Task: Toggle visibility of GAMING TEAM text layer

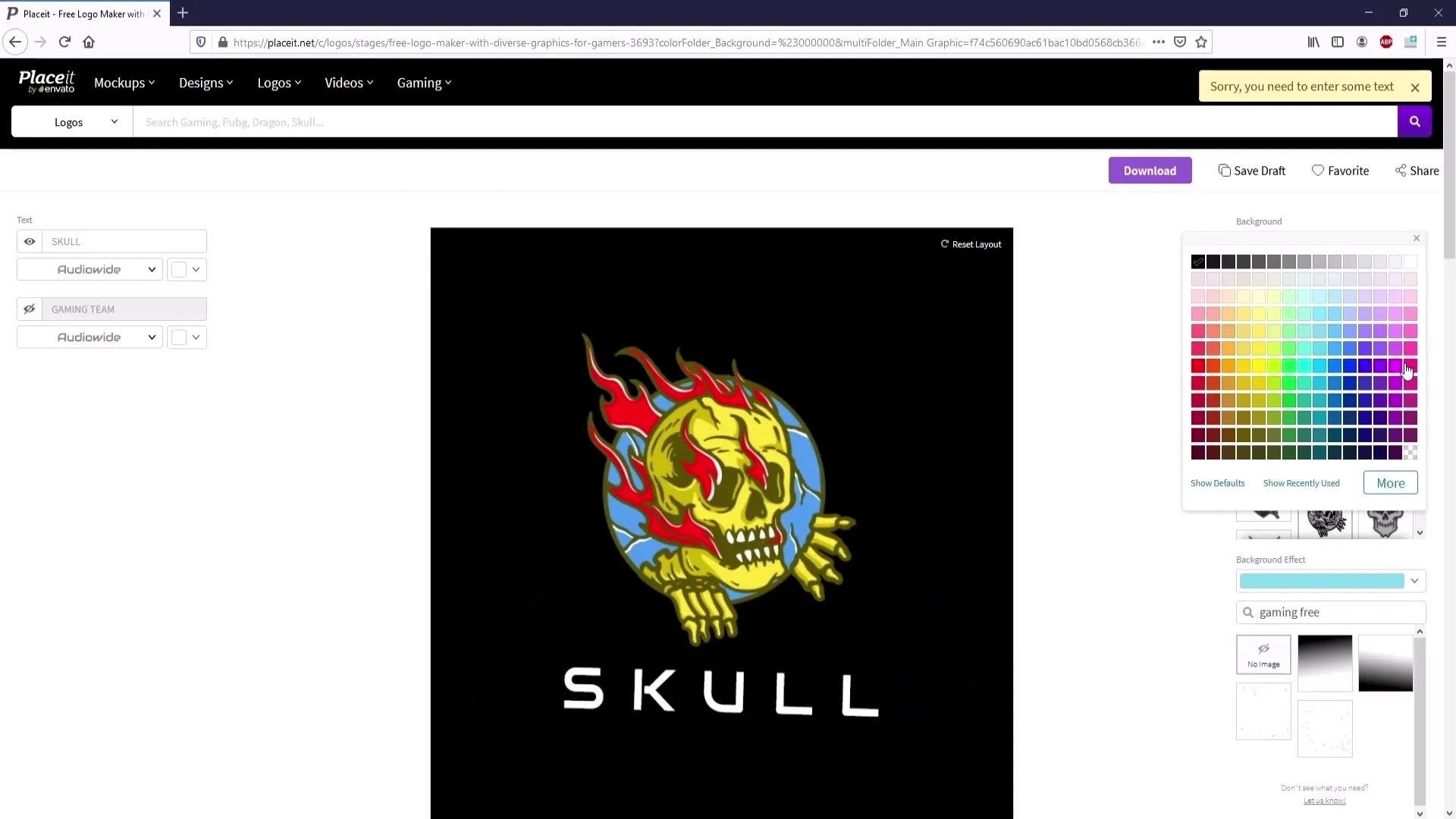Action: (x=29, y=308)
